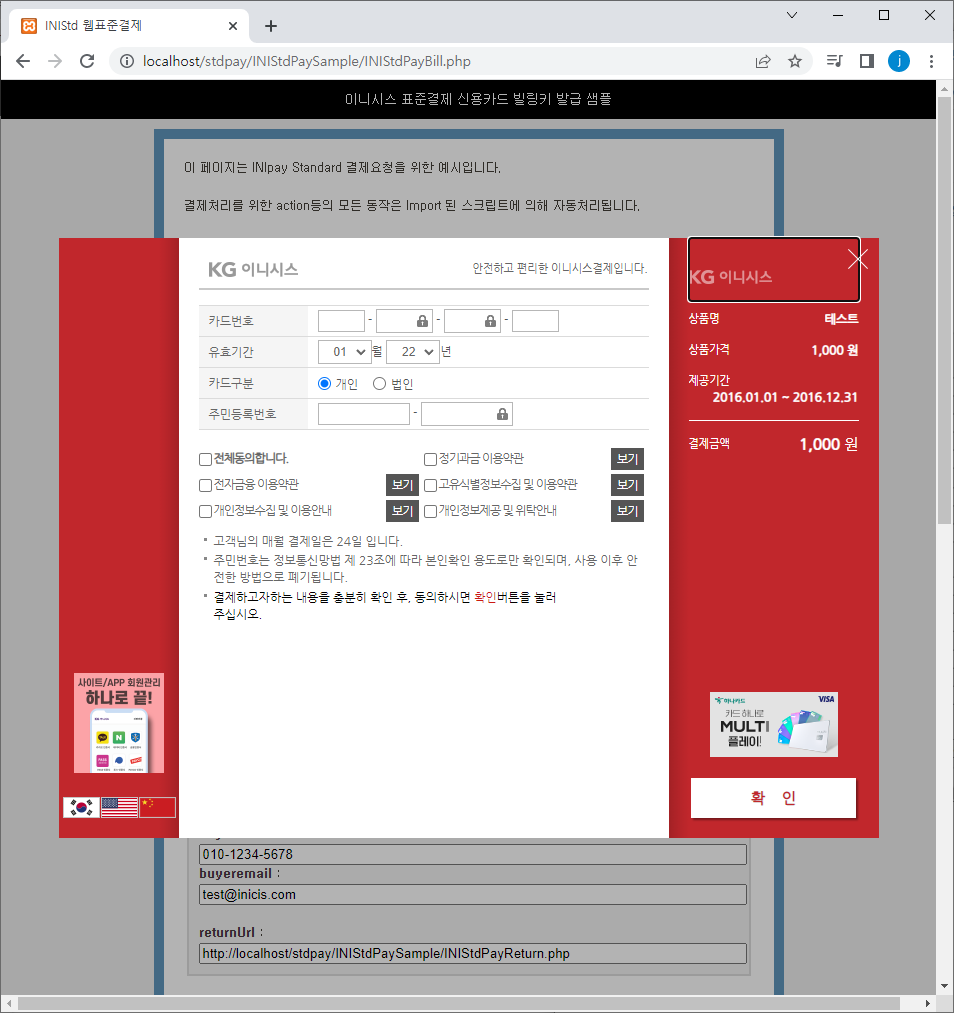View 전자금융 이용약관 with 보기 button
The image size is (954, 1013).
click(x=402, y=485)
